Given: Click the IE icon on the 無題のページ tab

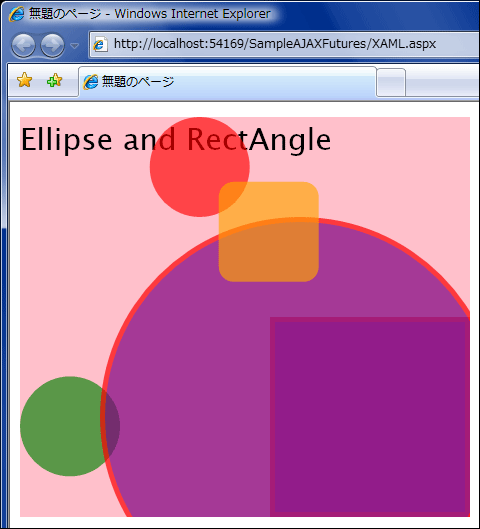Looking at the screenshot, I should [x=90, y=82].
